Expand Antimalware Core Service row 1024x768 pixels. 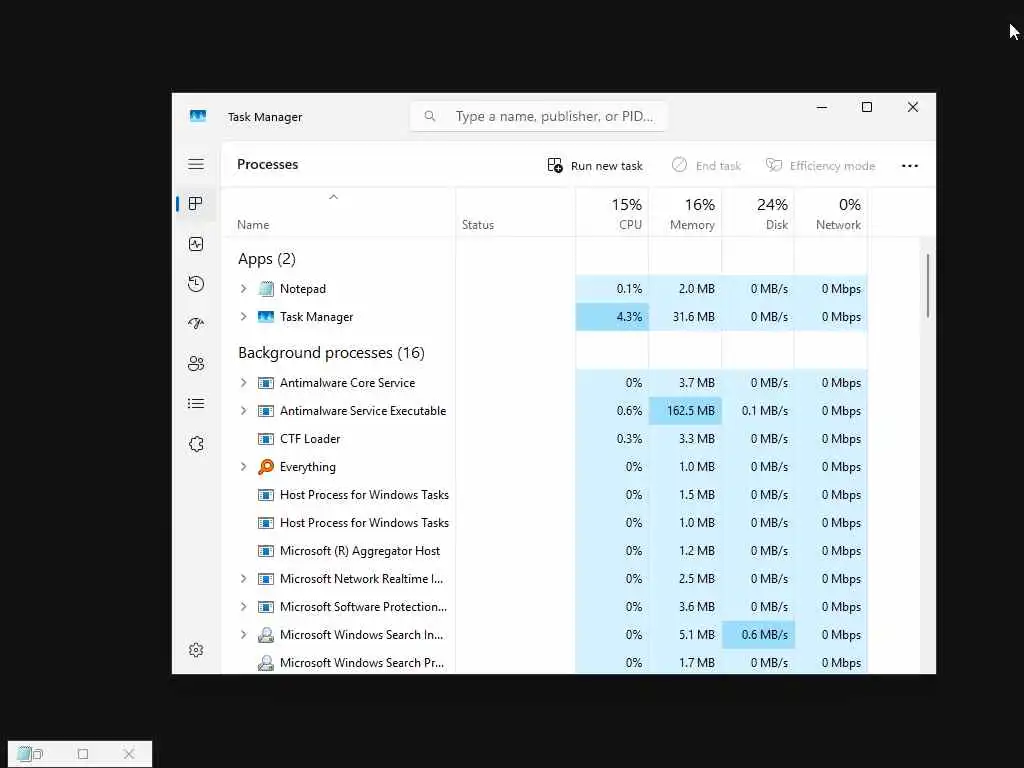click(x=244, y=383)
